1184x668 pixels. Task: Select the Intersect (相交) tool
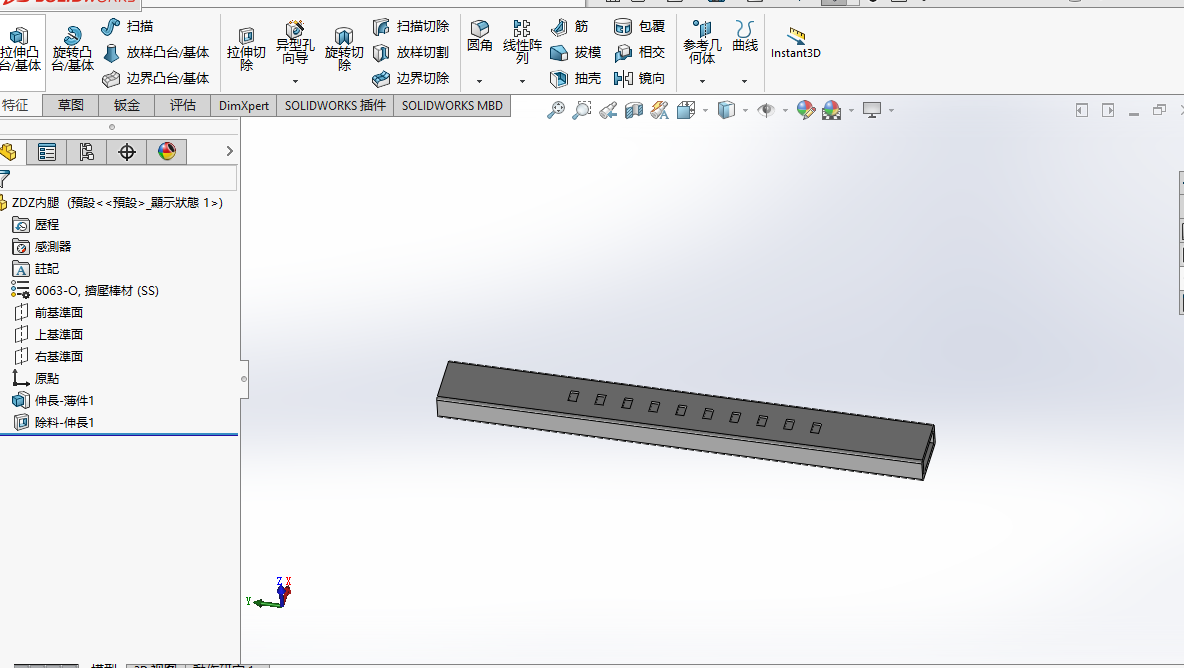coord(639,52)
